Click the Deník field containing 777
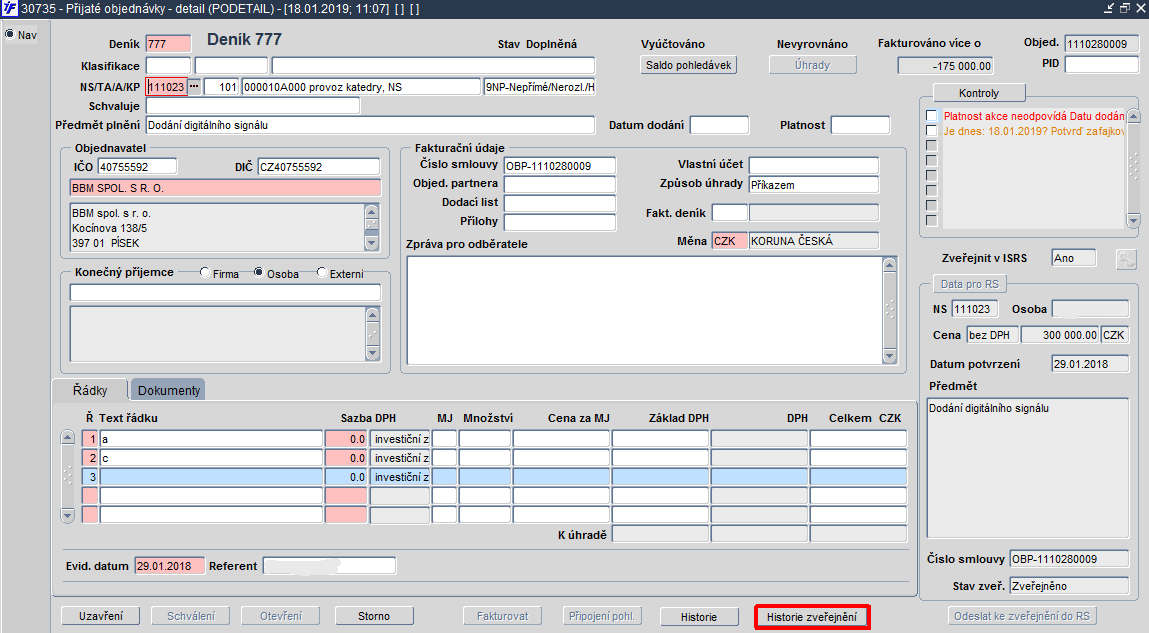Image resolution: width=1149 pixels, height=633 pixels. (168, 44)
